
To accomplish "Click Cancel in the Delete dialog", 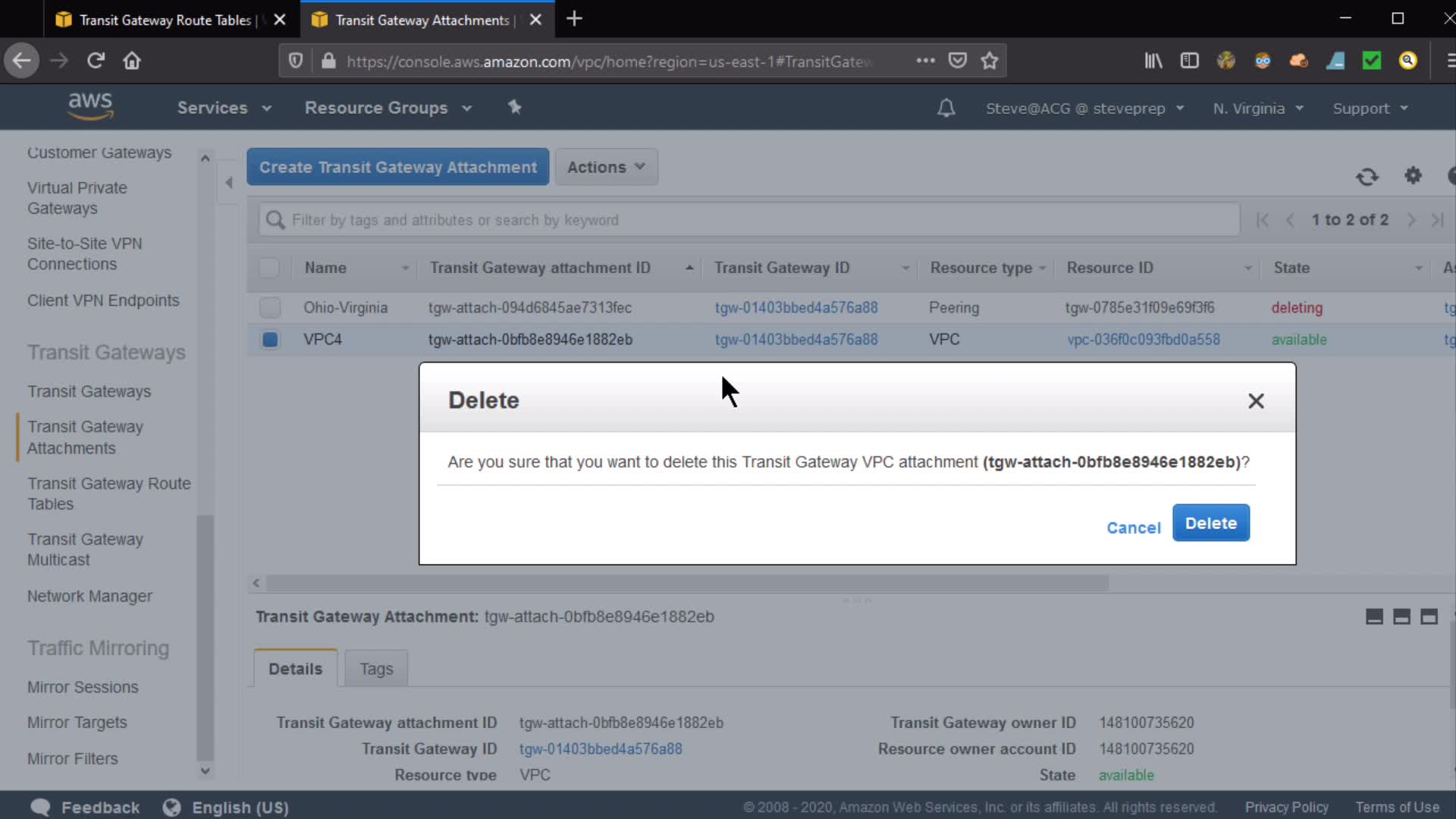I will point(1133,528).
